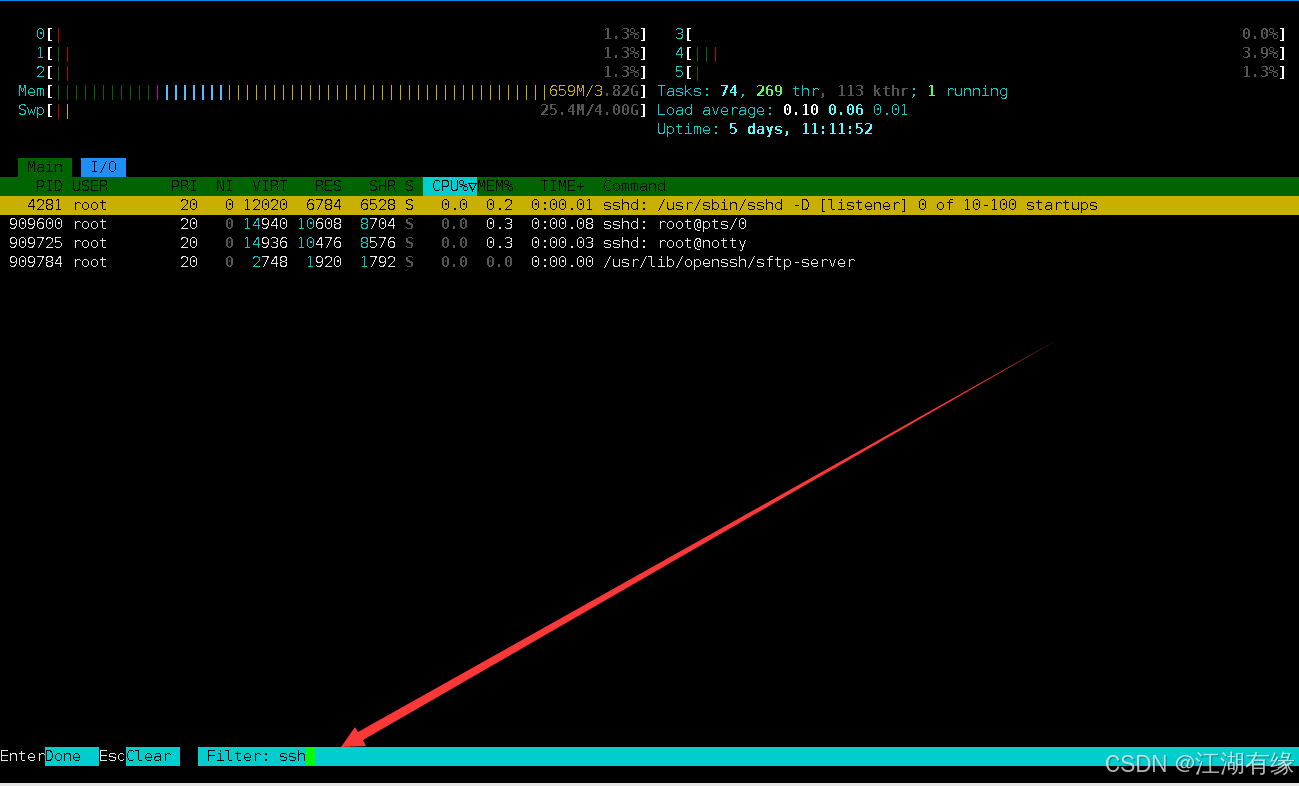
Task: Click TIME+ value 0:00.03
Action: point(562,243)
